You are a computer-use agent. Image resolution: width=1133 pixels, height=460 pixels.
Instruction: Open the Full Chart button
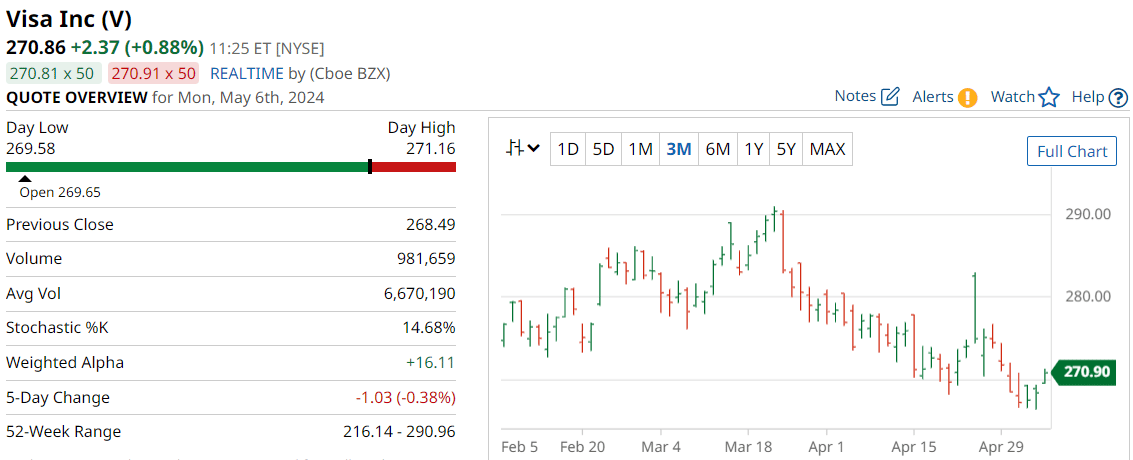coord(1072,151)
